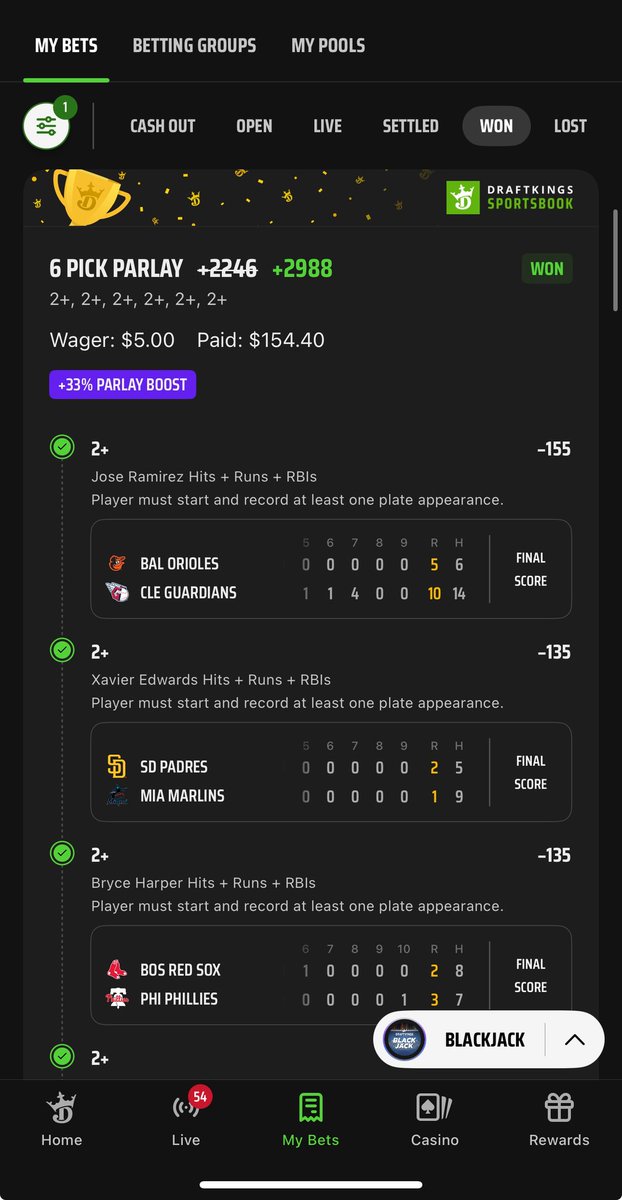Tap the DraftKings Sportsbook logo
Viewport: 622px width, 1200px height.
coord(510,197)
